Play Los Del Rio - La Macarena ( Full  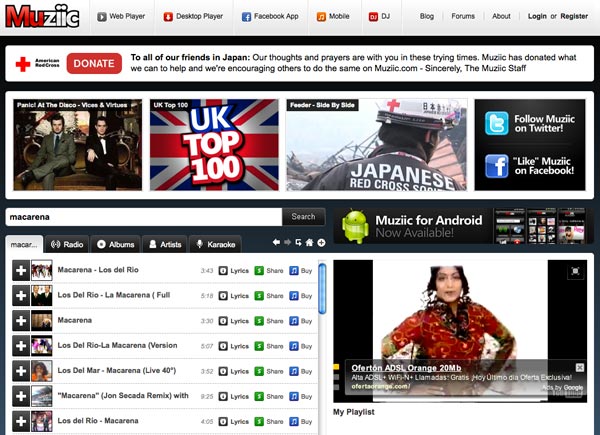click(114, 295)
